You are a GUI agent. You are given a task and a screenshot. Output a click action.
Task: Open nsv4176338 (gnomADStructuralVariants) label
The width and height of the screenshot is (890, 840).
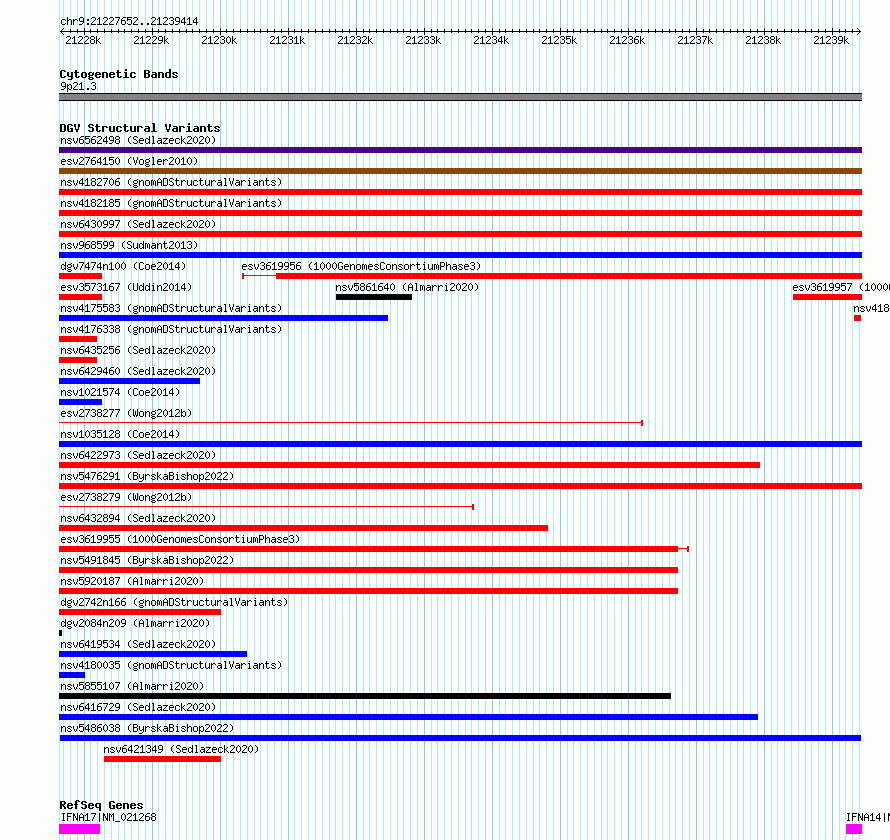click(171, 329)
